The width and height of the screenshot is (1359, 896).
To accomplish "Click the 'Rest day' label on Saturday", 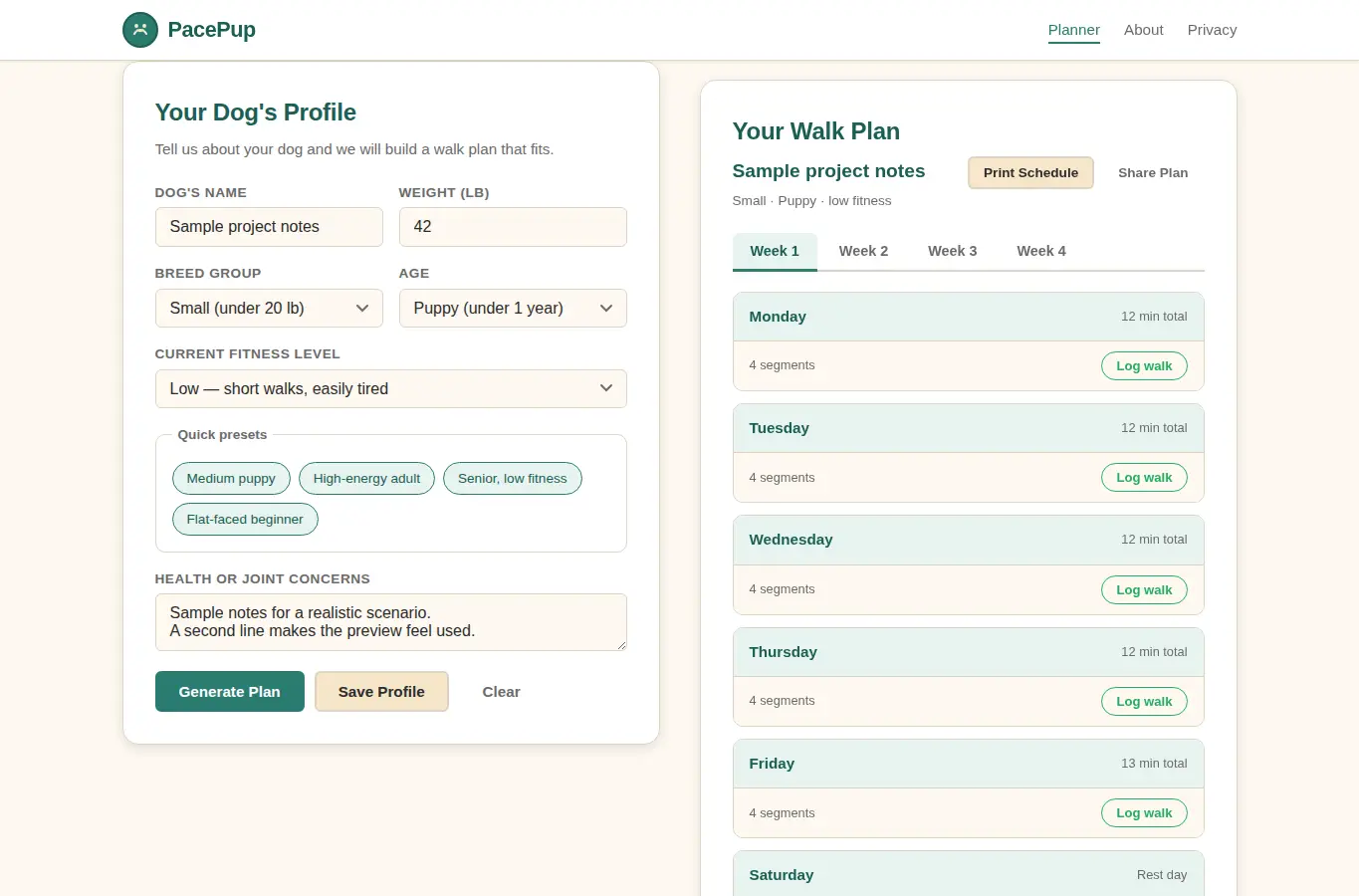I will tap(1162, 875).
